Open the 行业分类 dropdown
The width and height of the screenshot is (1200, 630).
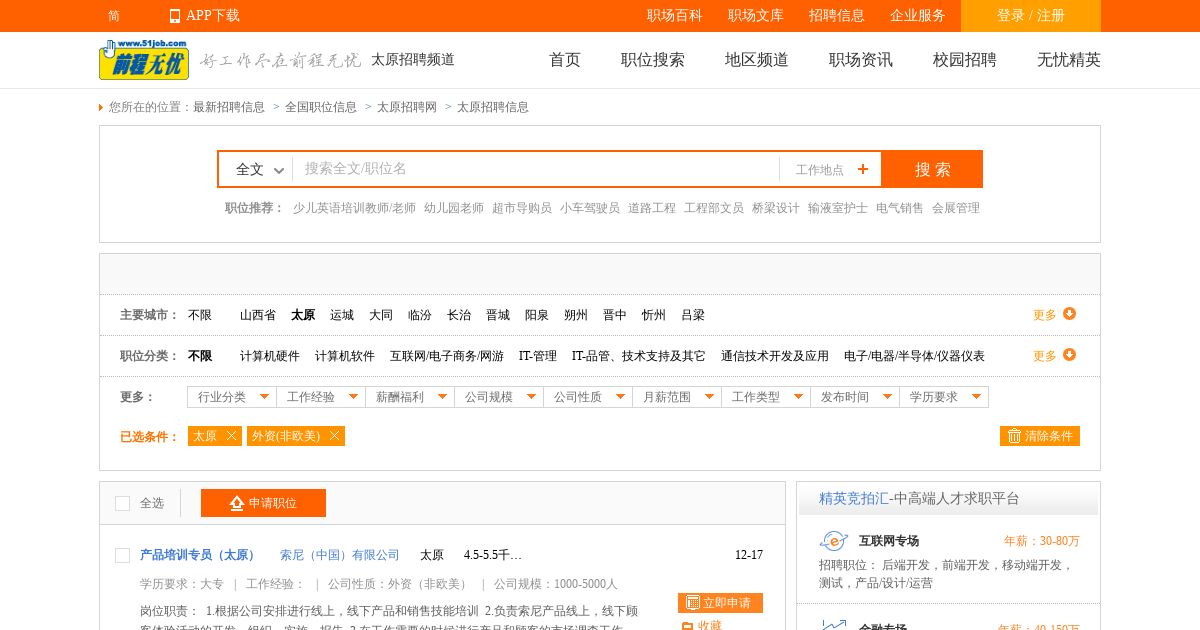[x=232, y=397]
